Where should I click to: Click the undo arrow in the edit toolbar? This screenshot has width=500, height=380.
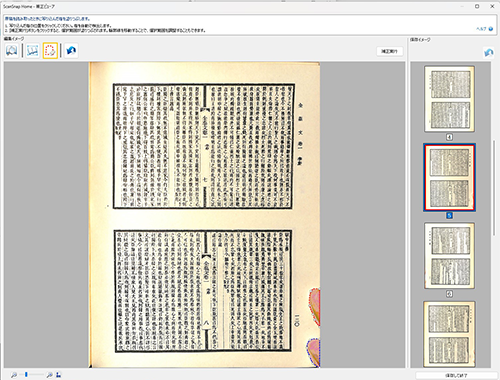coord(71,51)
